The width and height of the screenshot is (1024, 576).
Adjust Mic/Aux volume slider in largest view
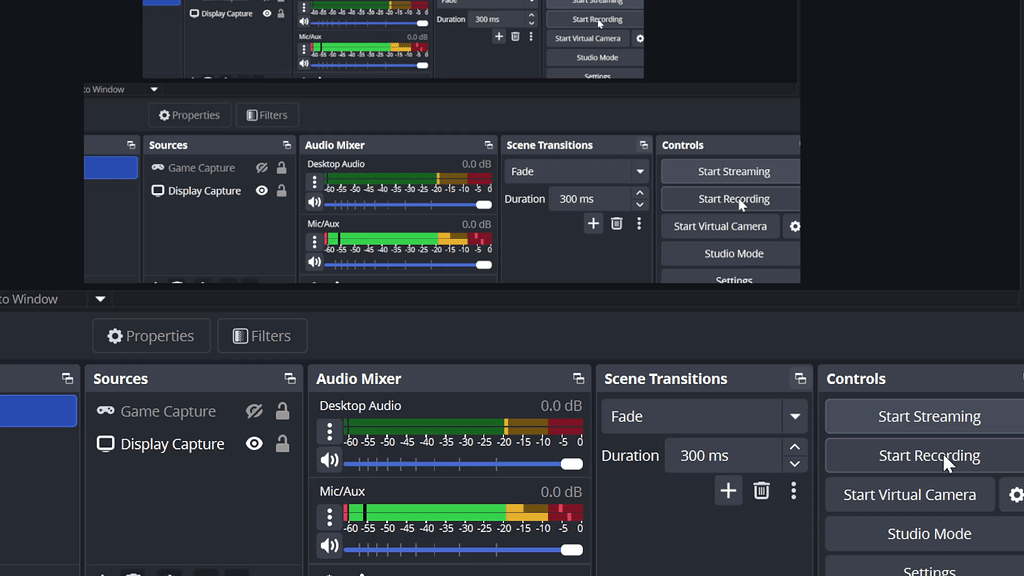(463, 550)
